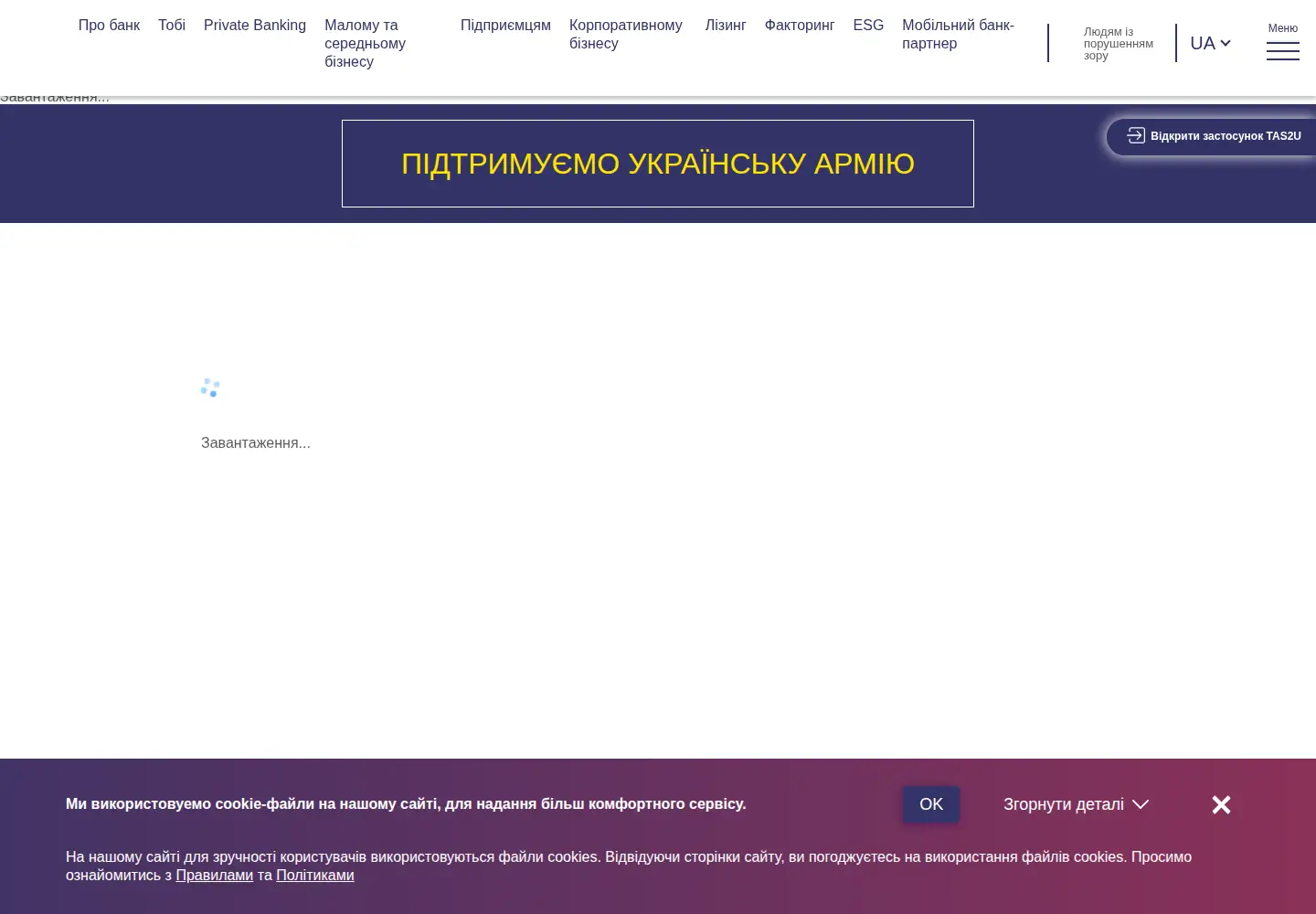Click the TAS2U app login icon

coord(1136,135)
